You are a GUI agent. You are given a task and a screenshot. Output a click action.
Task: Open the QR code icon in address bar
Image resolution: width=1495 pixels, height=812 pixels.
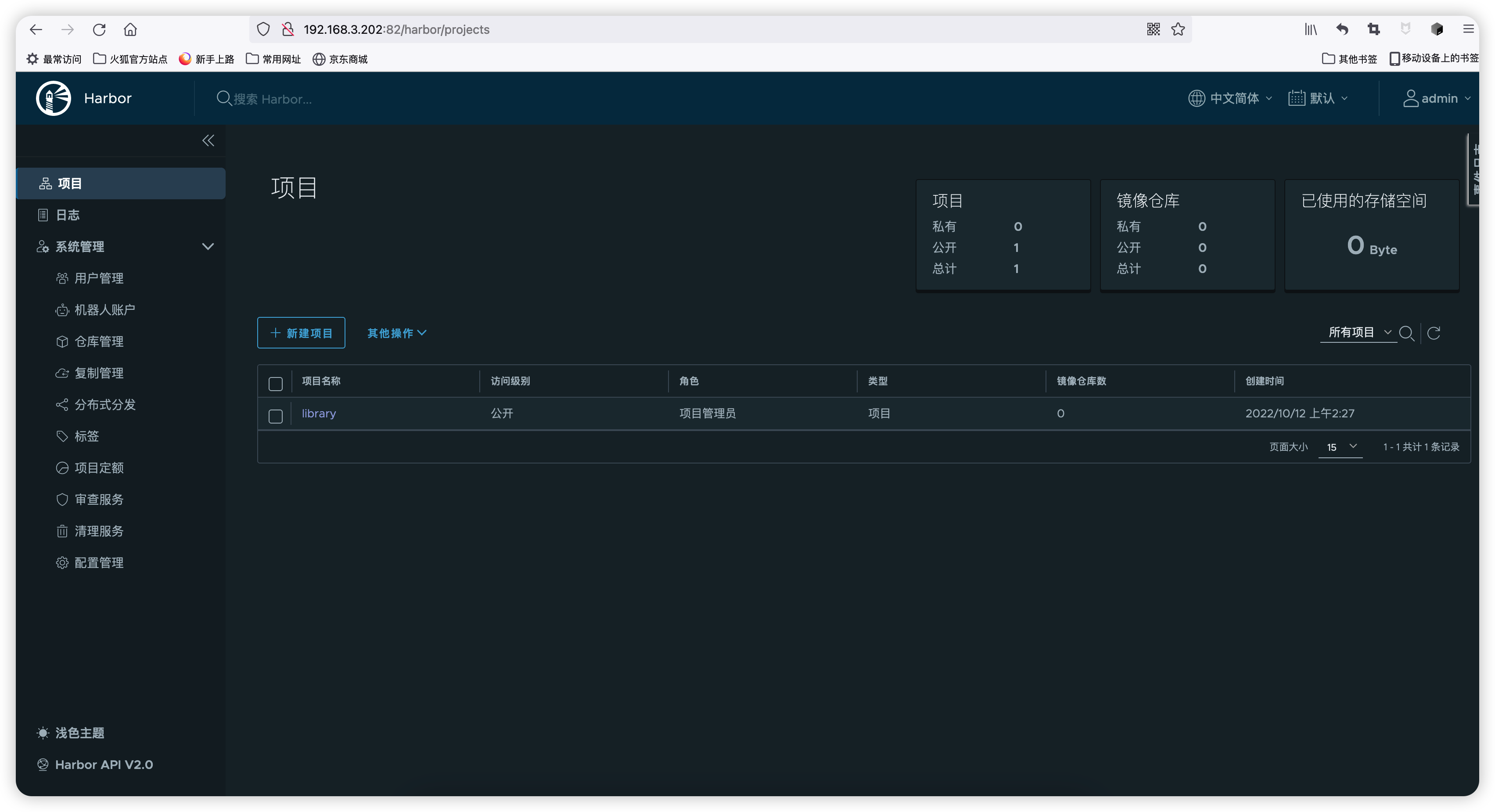coord(1153,29)
